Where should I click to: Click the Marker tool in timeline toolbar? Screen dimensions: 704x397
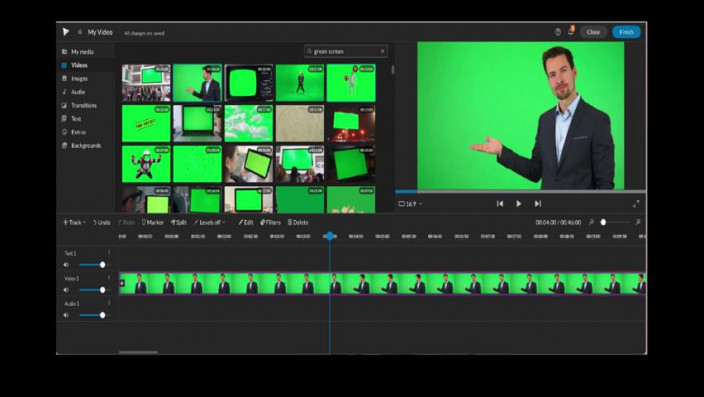coord(153,222)
